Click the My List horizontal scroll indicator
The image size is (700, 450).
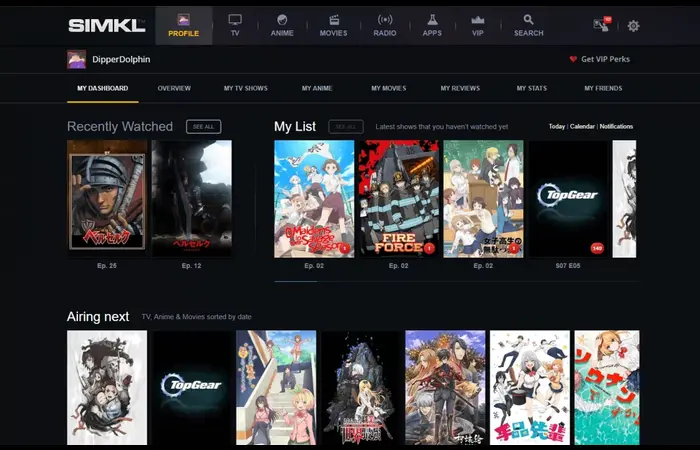click(x=296, y=282)
